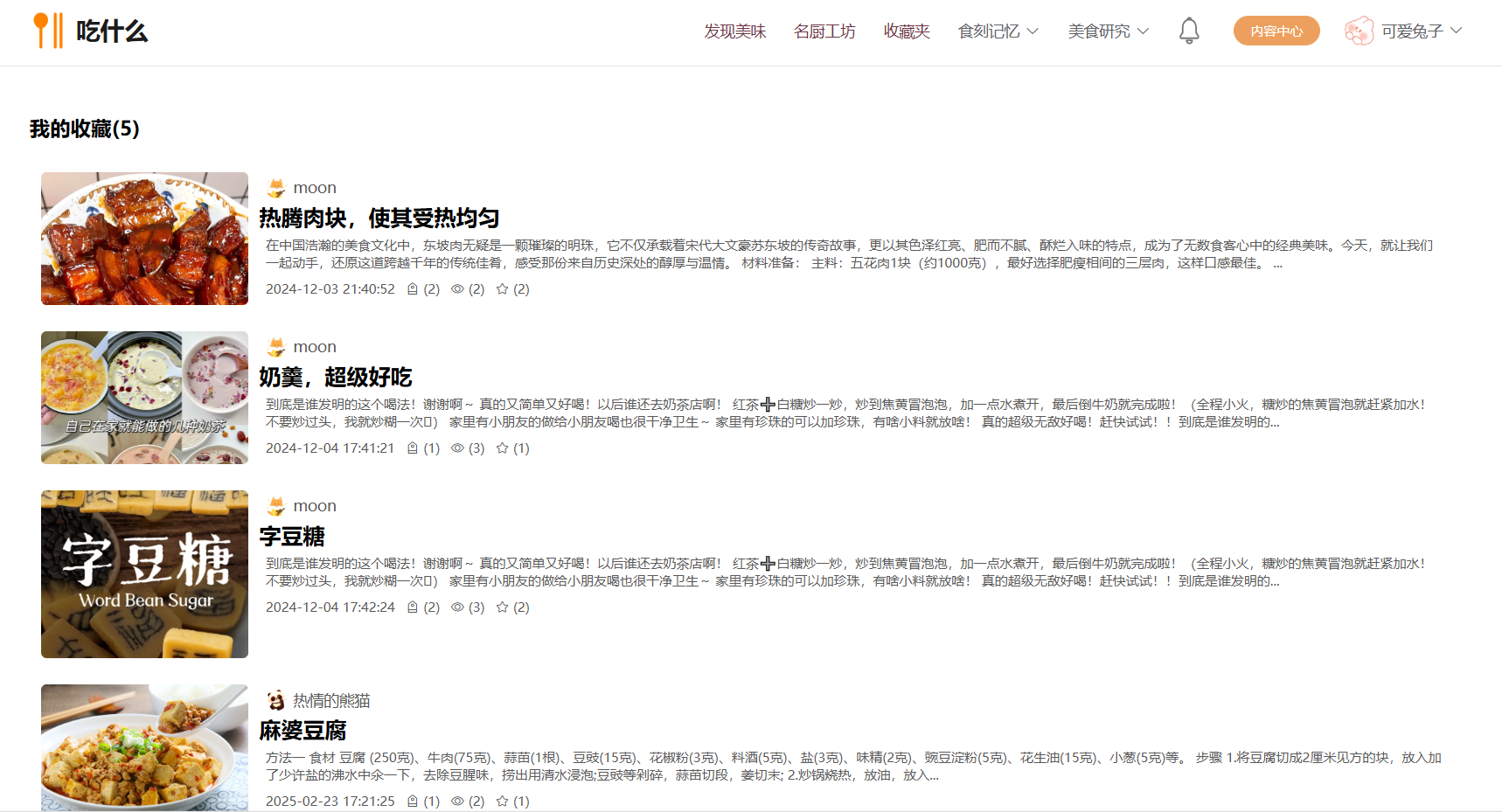Open post titled 热腾肉块，使其受热均匀
Screen dimensions: 1502x812
379,219
